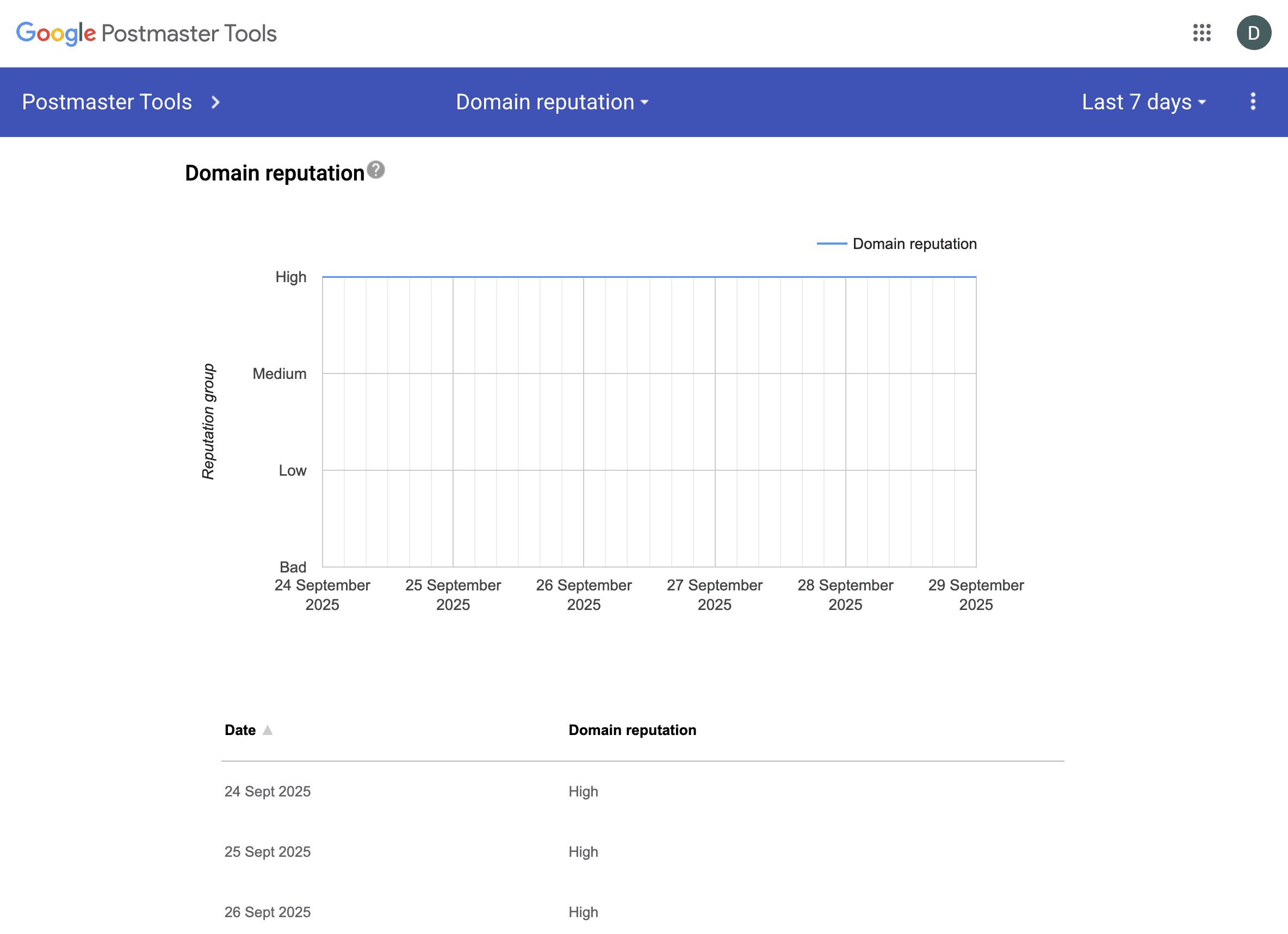Open the three-dot more options menu
This screenshot has width=1288, height=934.
pos(1253,102)
